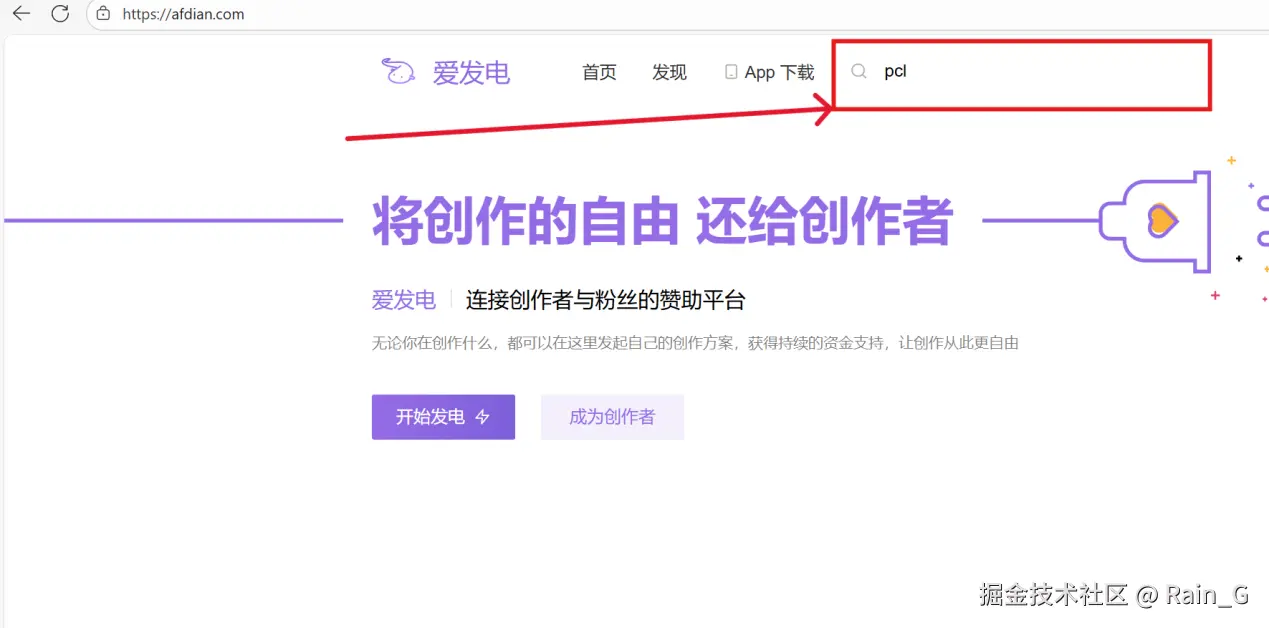Click the magnifier search icon

tap(858, 71)
